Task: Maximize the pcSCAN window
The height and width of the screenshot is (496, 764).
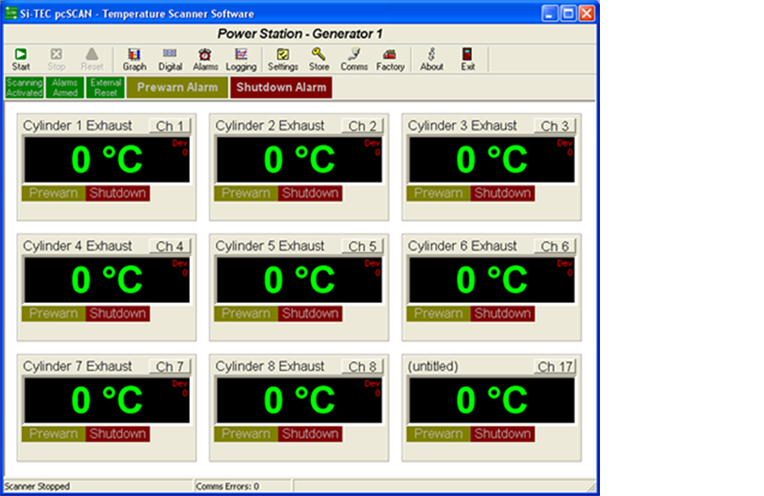Action: coord(568,13)
